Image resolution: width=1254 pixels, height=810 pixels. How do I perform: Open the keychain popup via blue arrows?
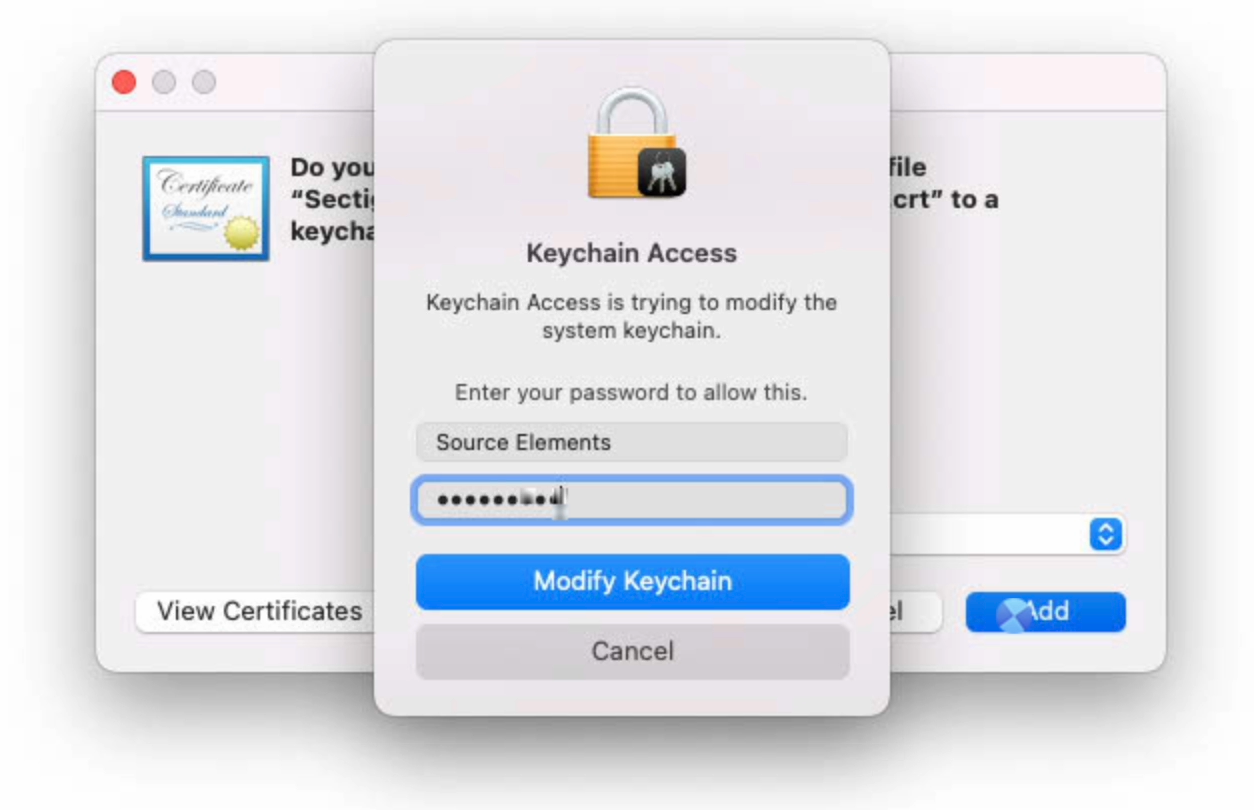[1105, 535]
